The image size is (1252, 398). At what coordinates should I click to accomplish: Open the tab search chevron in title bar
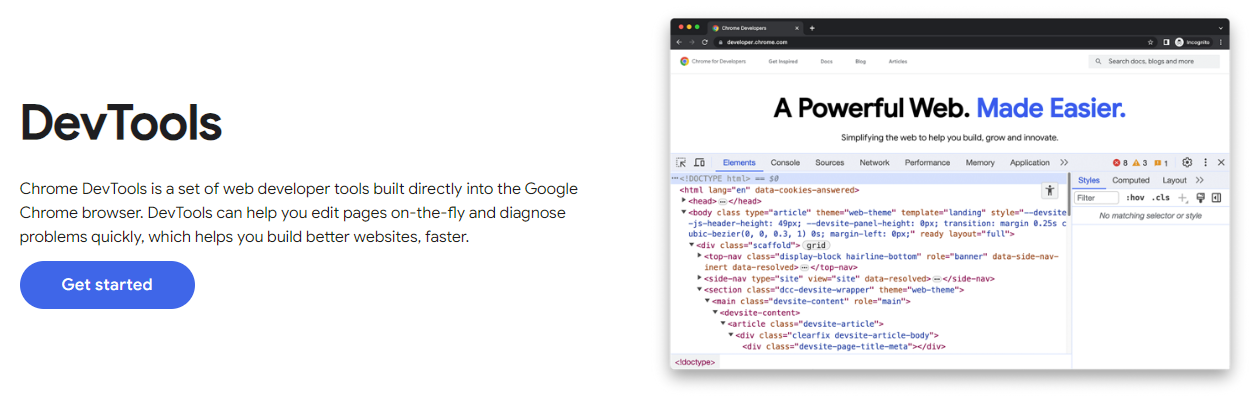tap(1221, 28)
